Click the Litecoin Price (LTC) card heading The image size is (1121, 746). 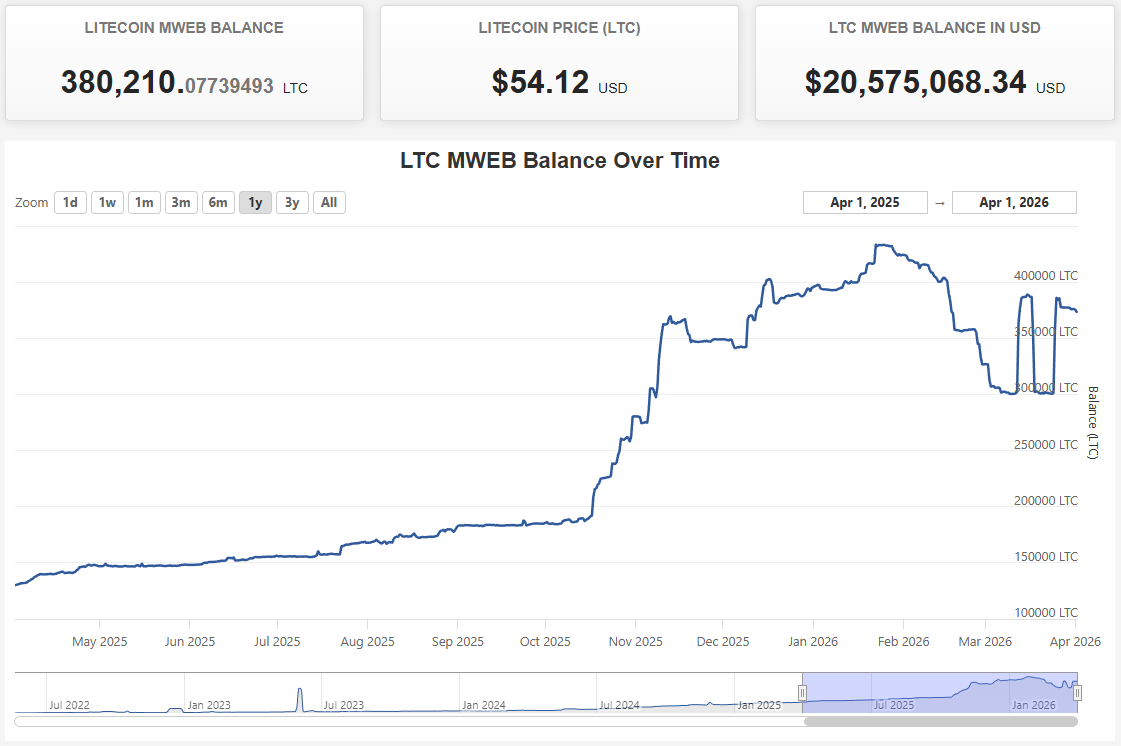click(559, 28)
